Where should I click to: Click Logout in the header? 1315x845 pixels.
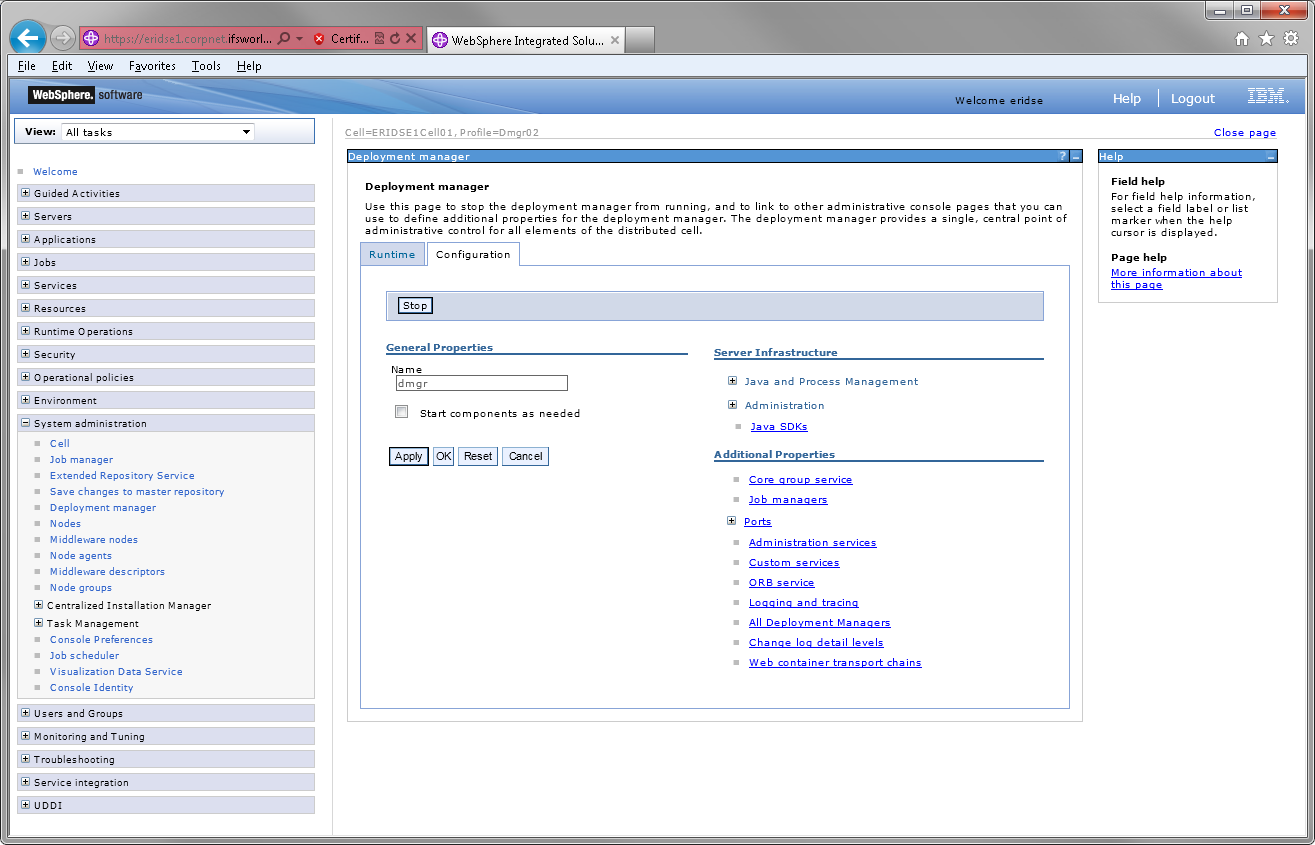[1193, 98]
